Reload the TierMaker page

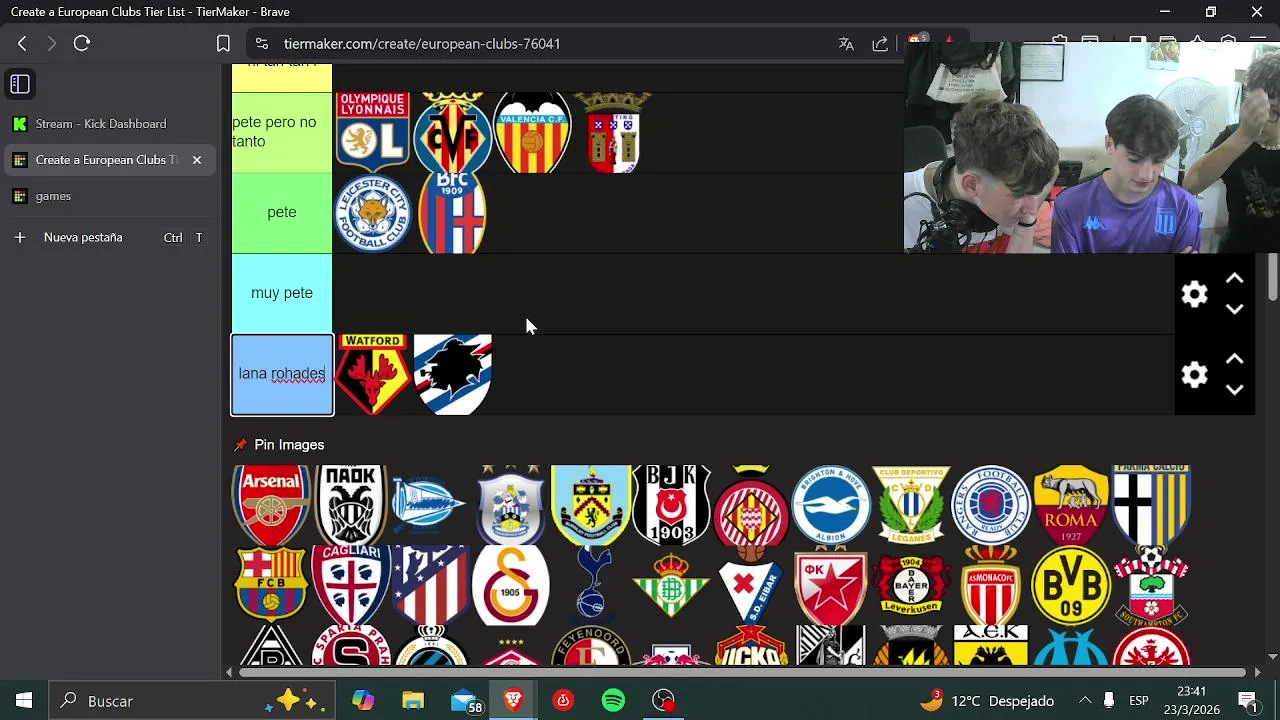point(82,44)
